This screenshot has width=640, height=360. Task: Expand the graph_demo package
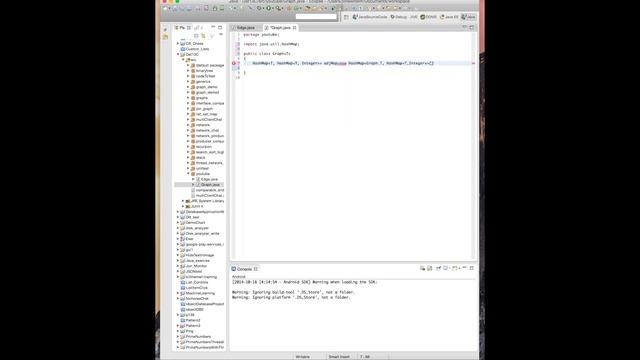(189, 87)
